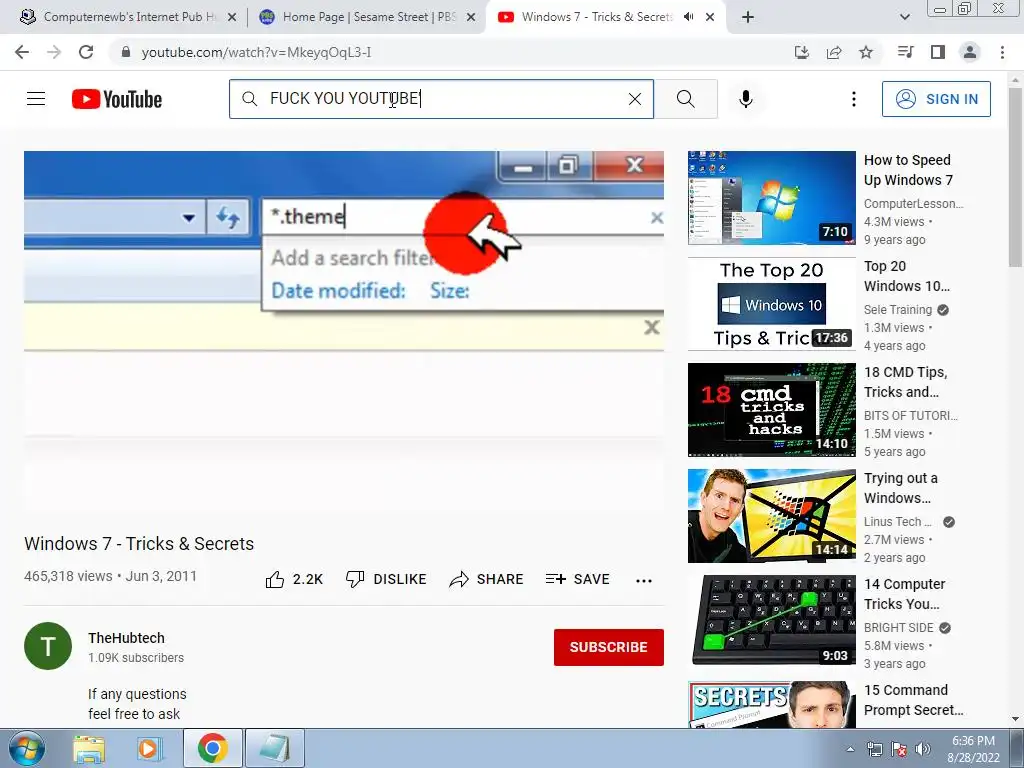The width and height of the screenshot is (1024, 768).
Task: Click the page vertical scrollbar
Action: (1015, 176)
